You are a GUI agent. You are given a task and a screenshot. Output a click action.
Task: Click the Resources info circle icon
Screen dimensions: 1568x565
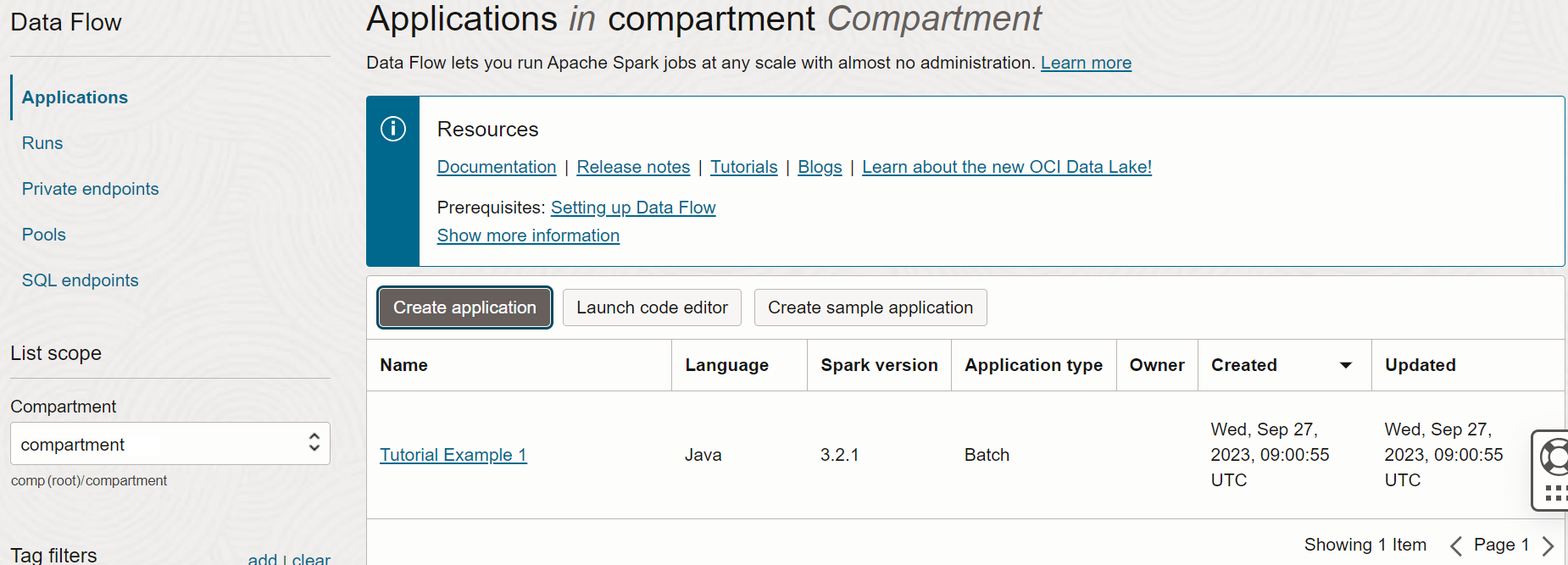(393, 129)
